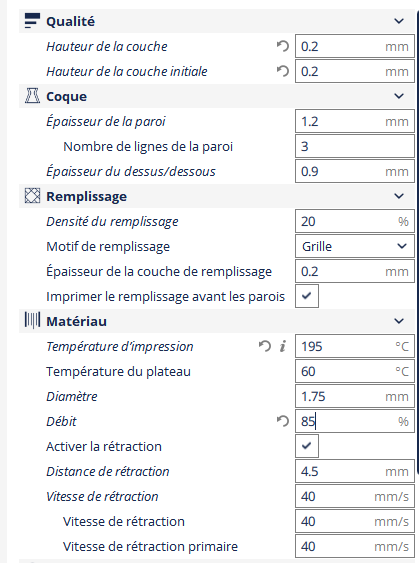Click the Distance de rétraction field
The height and width of the screenshot is (563, 419).
coord(355,471)
